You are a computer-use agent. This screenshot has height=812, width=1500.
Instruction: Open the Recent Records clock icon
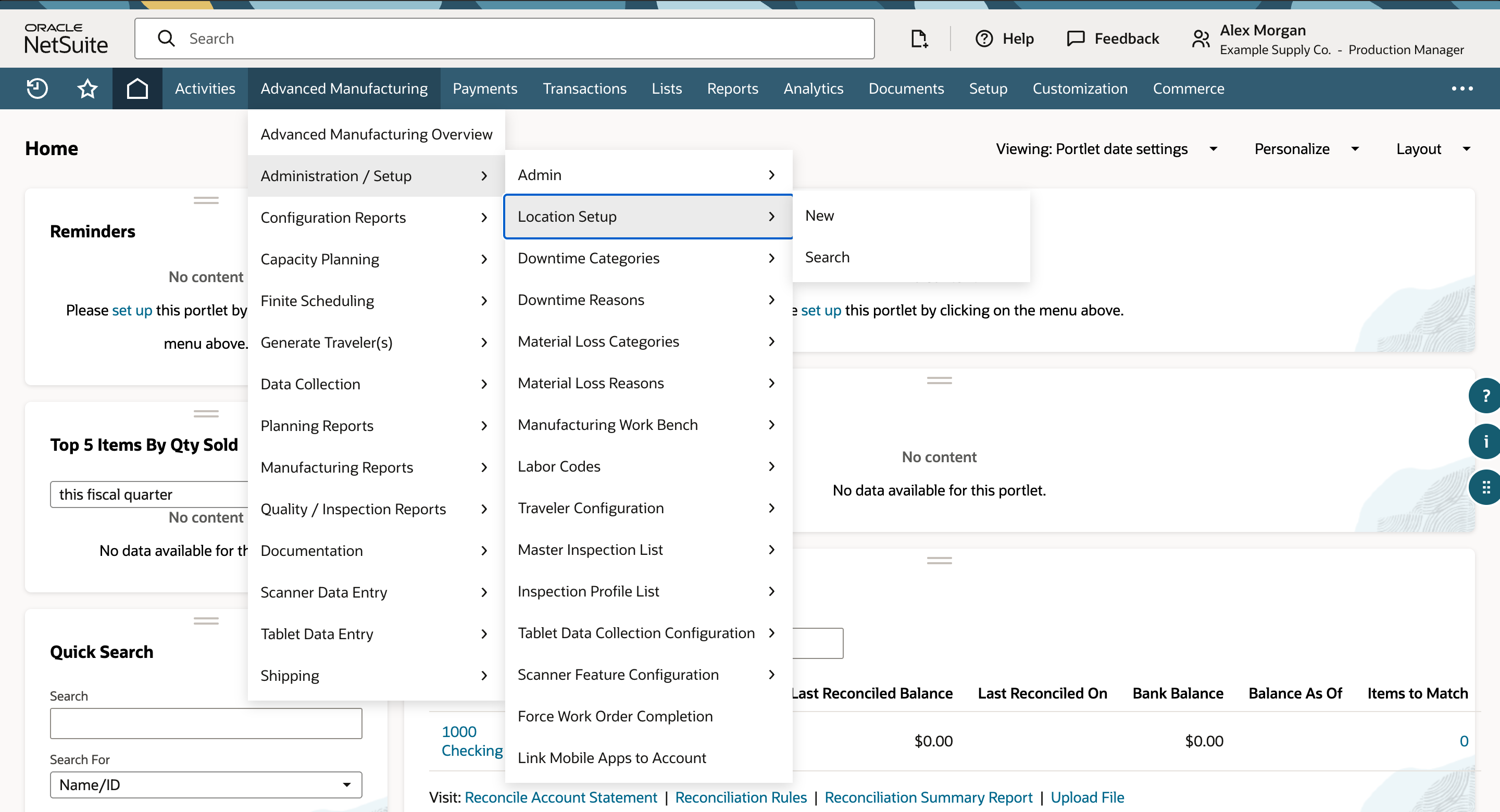[37, 88]
